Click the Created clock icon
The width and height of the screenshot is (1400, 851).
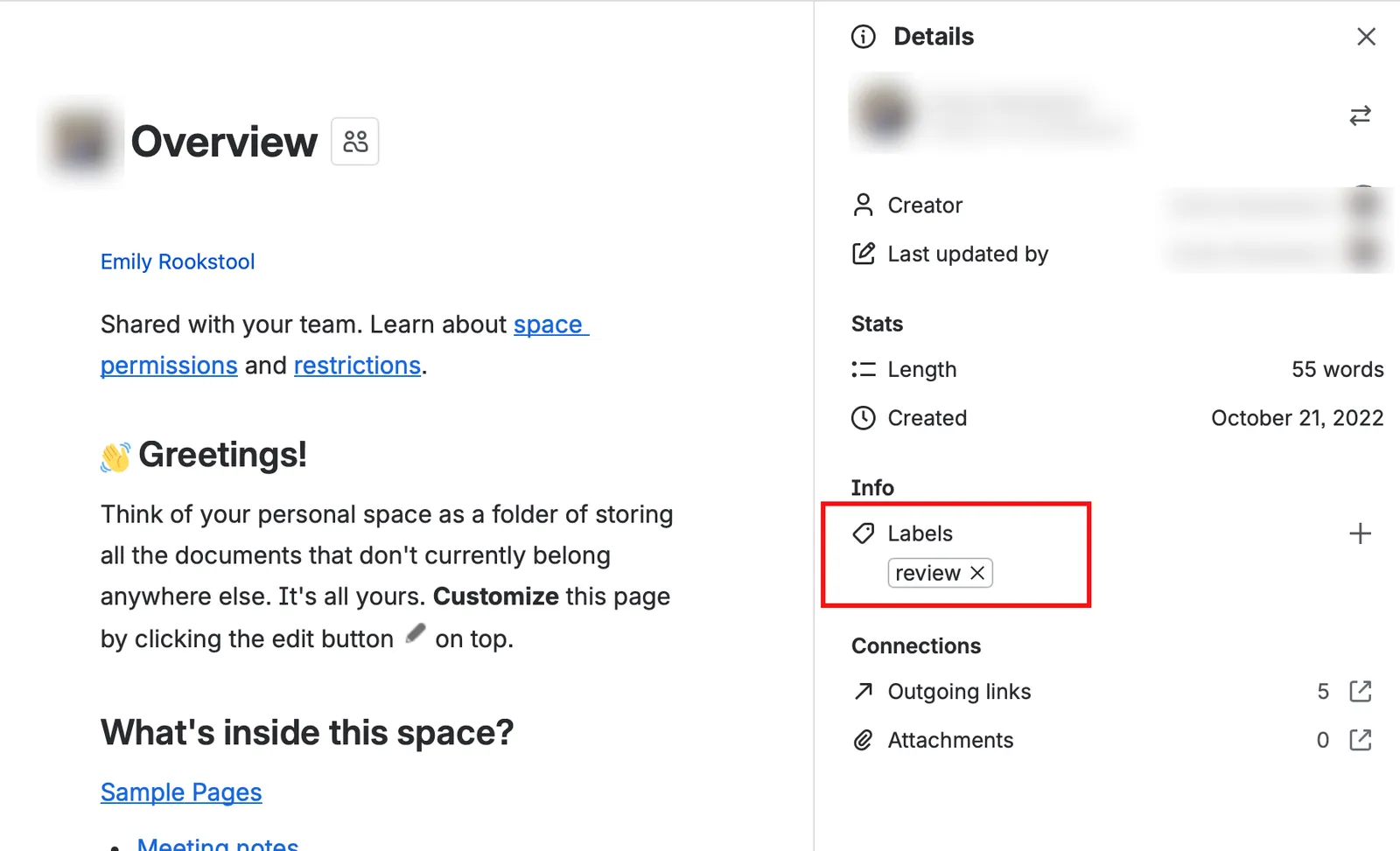point(864,418)
